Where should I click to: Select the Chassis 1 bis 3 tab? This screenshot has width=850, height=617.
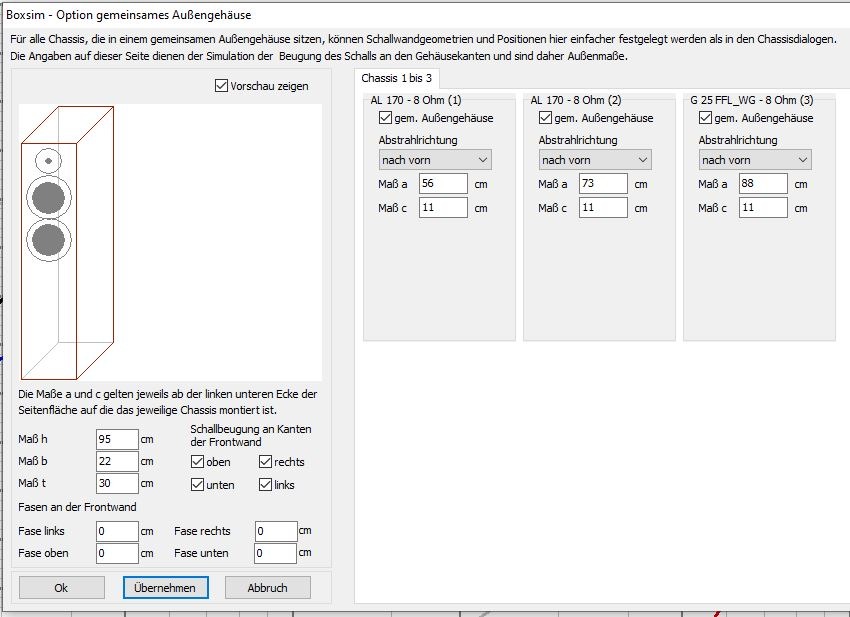[x=397, y=78]
